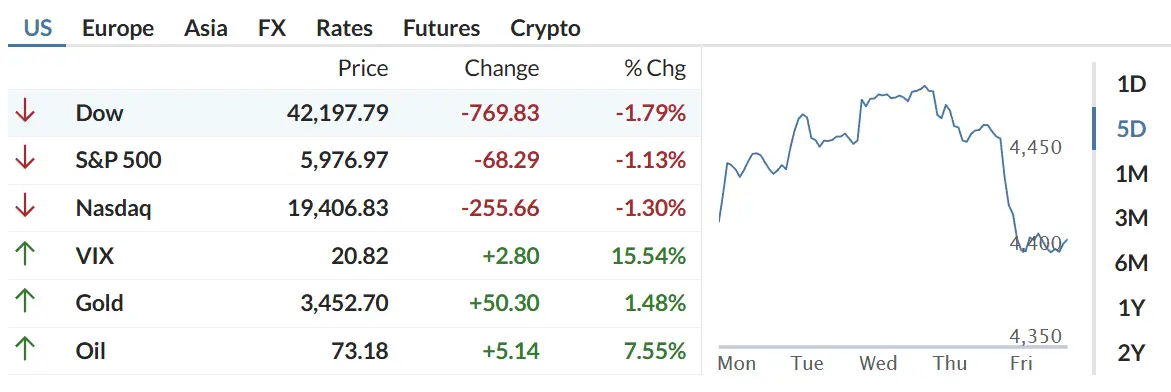The image size is (1171, 392).
Task: Set chart range to 1D
Action: (x=1131, y=84)
